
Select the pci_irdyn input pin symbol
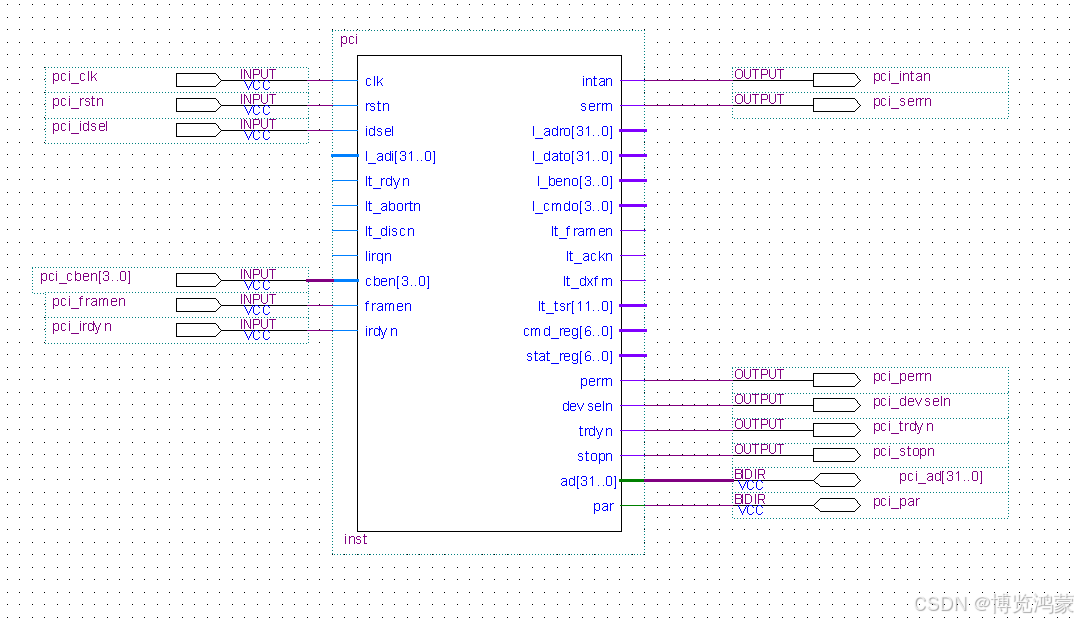click(199, 331)
